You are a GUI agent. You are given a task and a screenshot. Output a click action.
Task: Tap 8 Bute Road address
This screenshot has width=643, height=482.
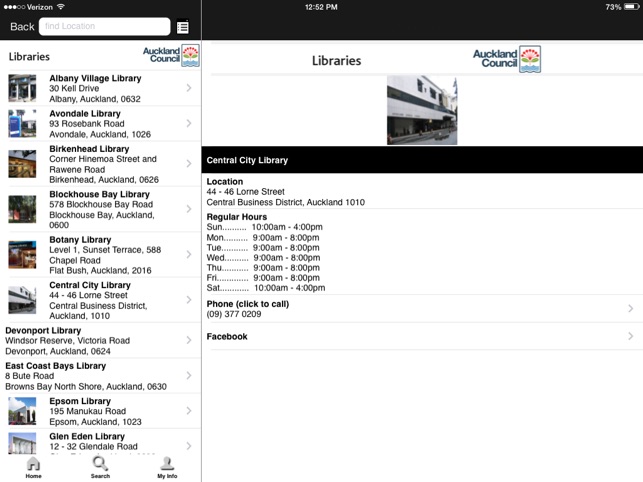pyautogui.click(x=30, y=376)
